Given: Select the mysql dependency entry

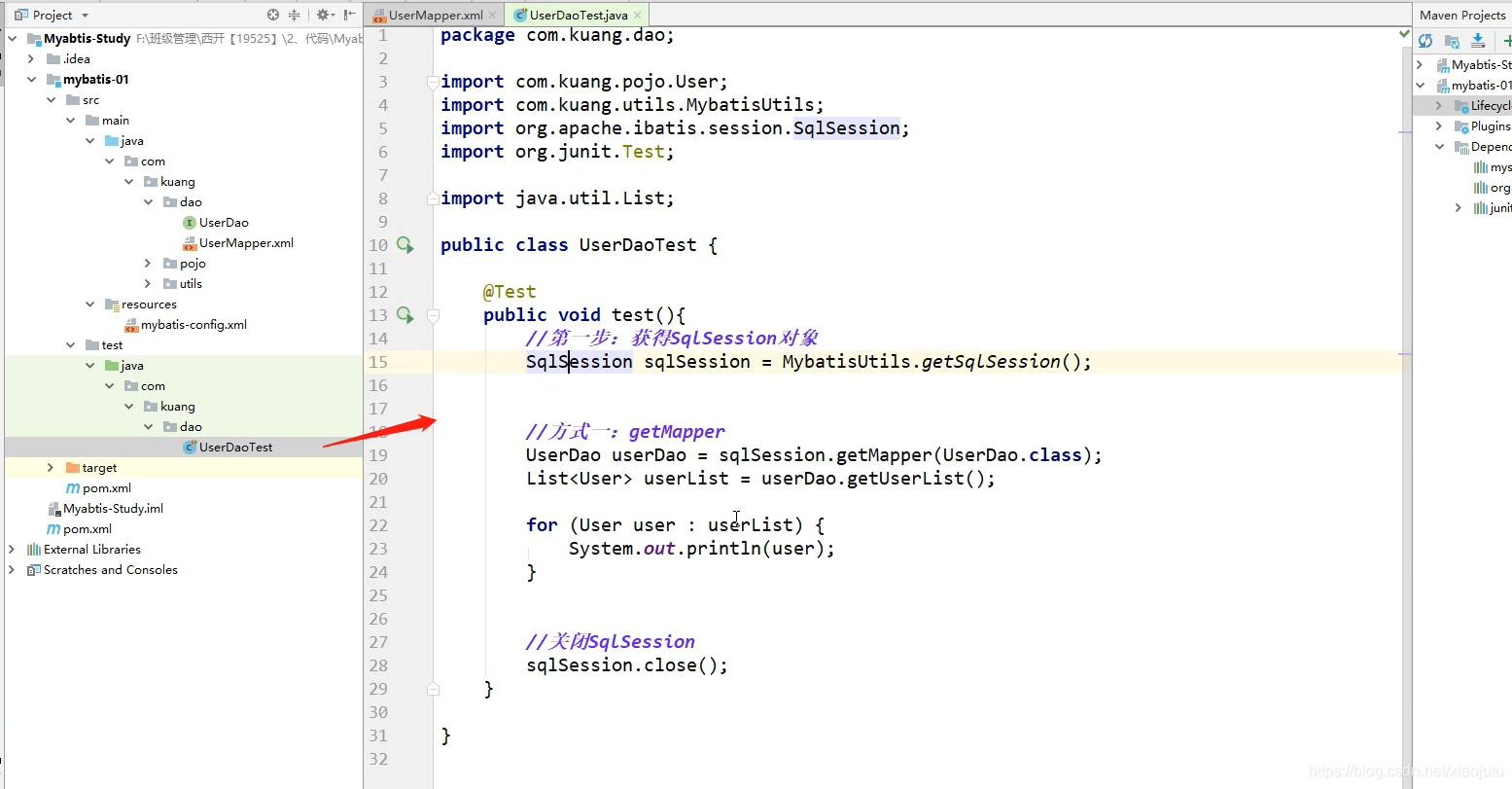Looking at the screenshot, I should coord(1493,167).
